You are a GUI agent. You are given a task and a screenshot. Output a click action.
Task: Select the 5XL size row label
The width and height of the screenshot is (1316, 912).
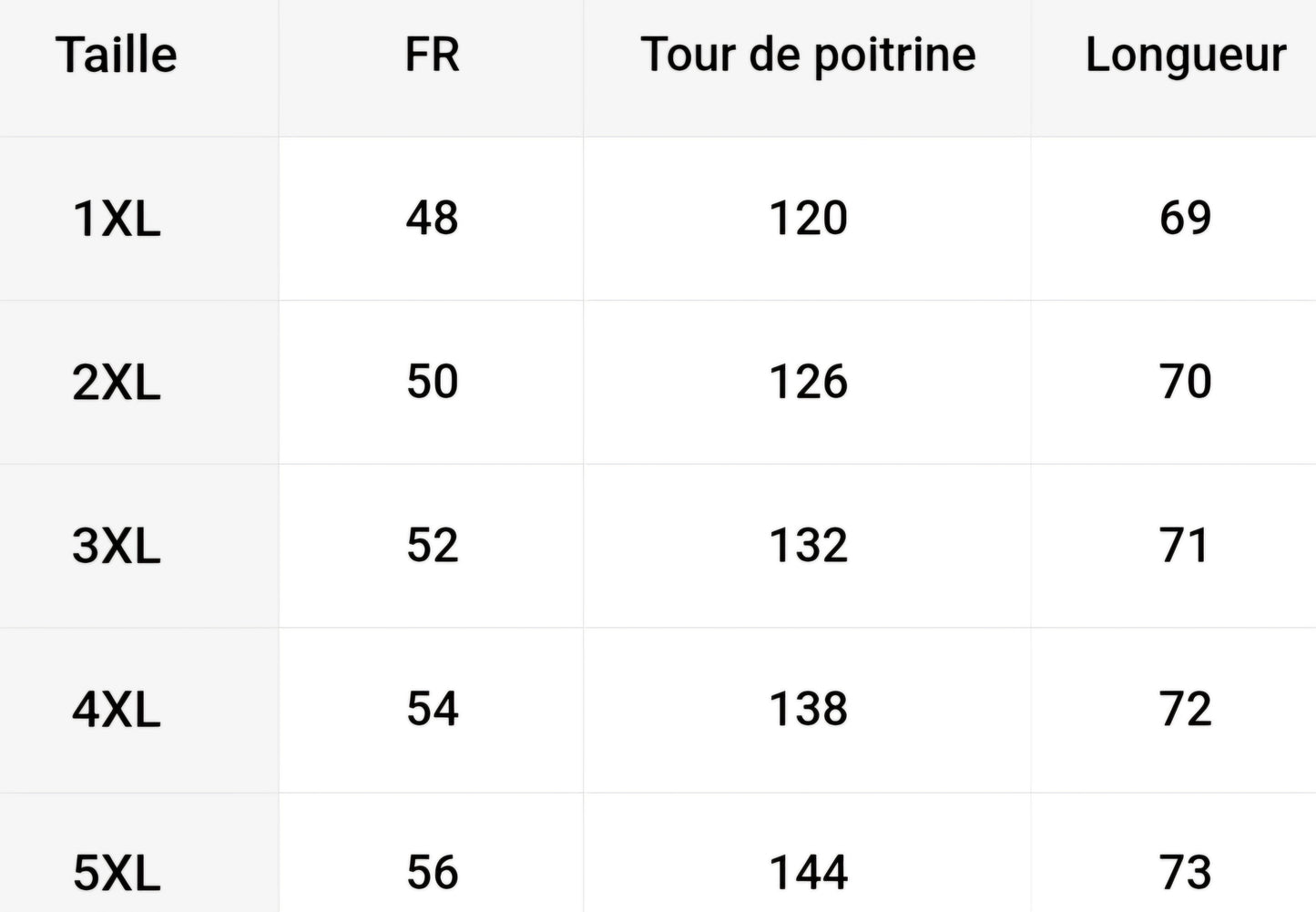tap(117, 874)
